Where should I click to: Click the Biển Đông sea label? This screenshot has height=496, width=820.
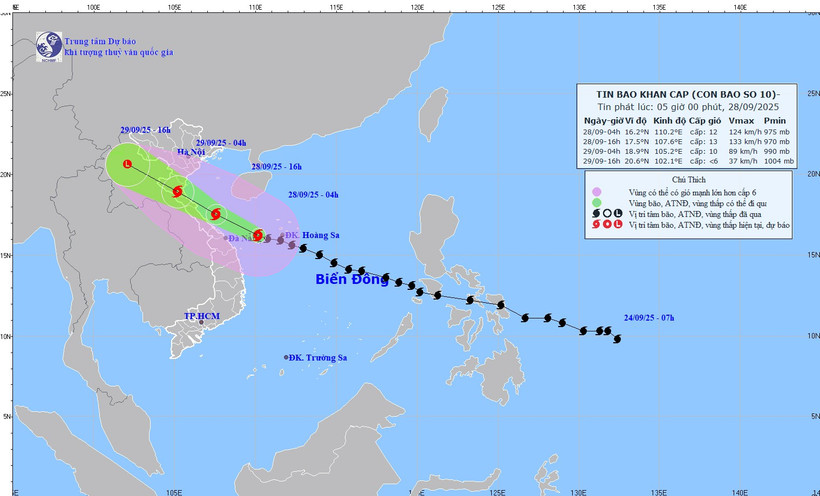tap(351, 279)
